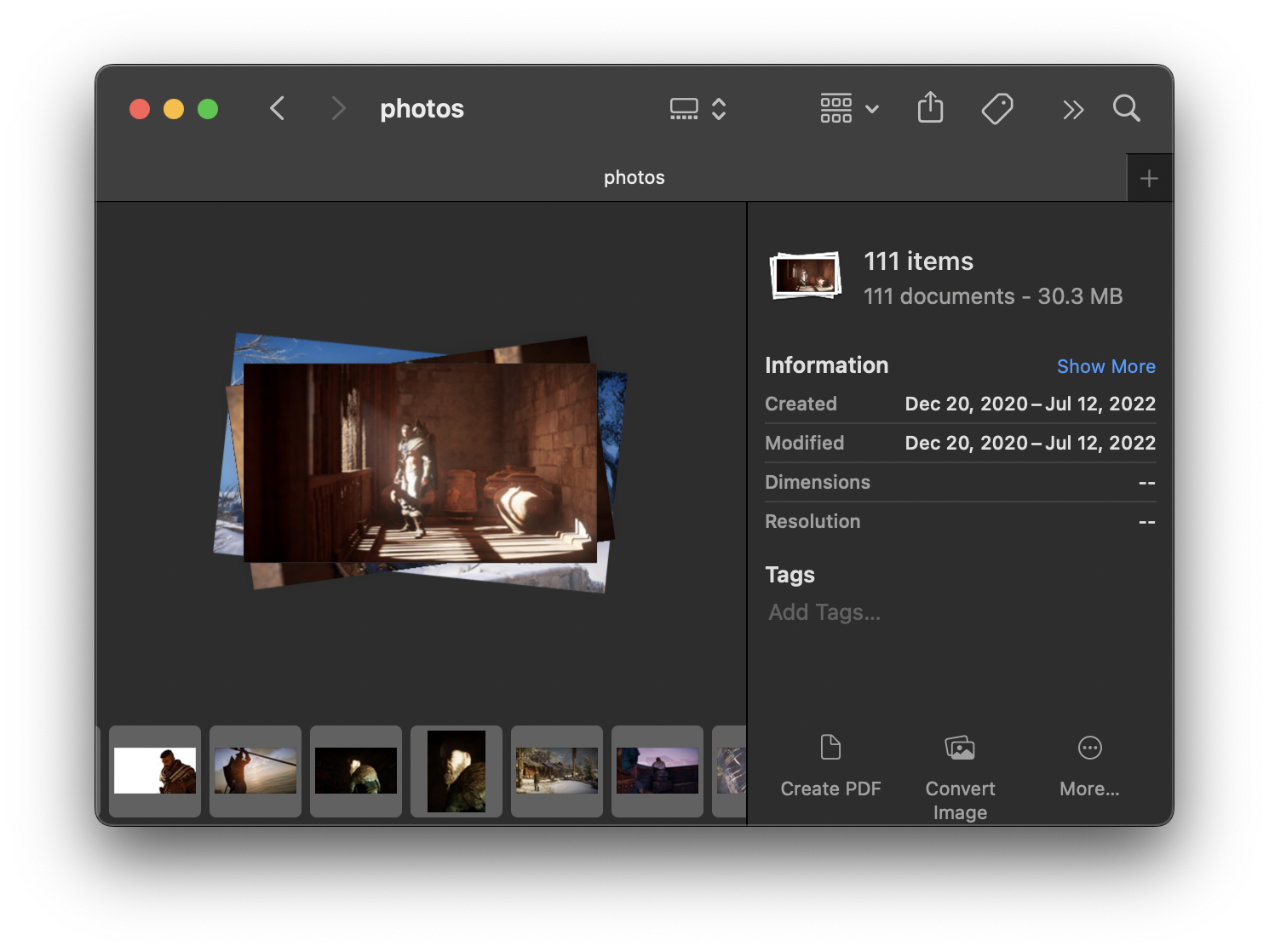The width and height of the screenshot is (1269, 952).
Task: Expand the toolbar overflow double chevron
Action: tap(1072, 110)
